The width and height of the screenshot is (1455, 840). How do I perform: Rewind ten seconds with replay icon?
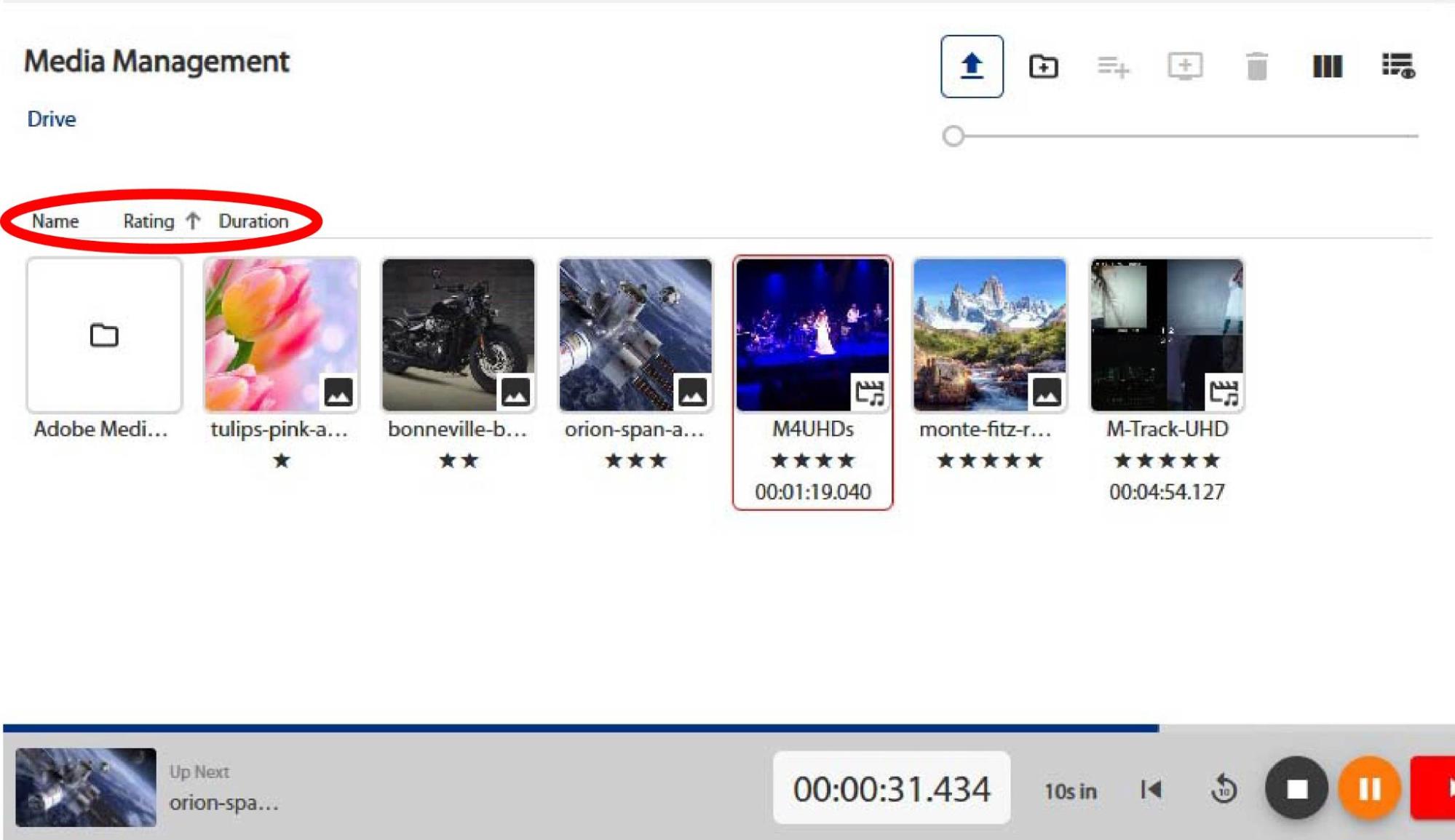1224,789
